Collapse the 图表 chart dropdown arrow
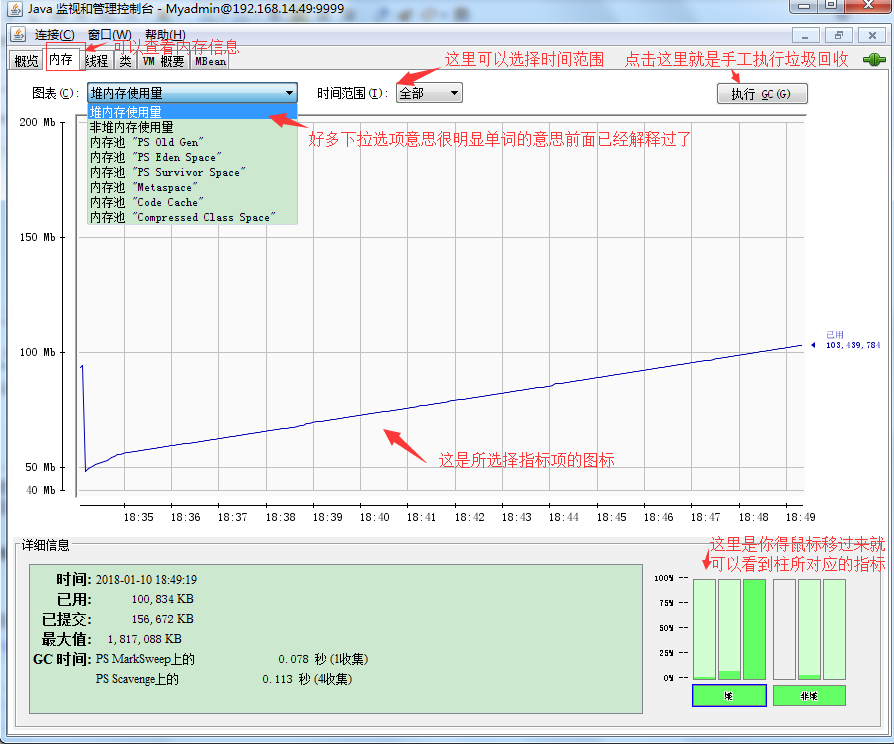The image size is (894, 744). [289, 93]
